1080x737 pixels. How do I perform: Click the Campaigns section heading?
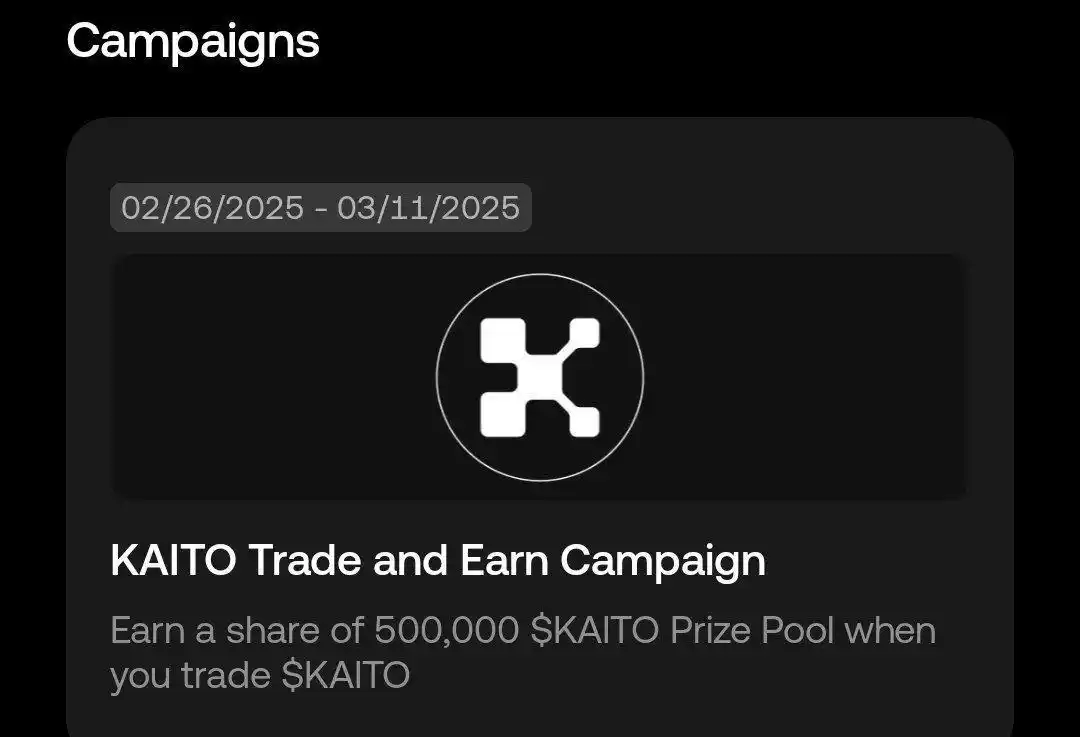[193, 41]
